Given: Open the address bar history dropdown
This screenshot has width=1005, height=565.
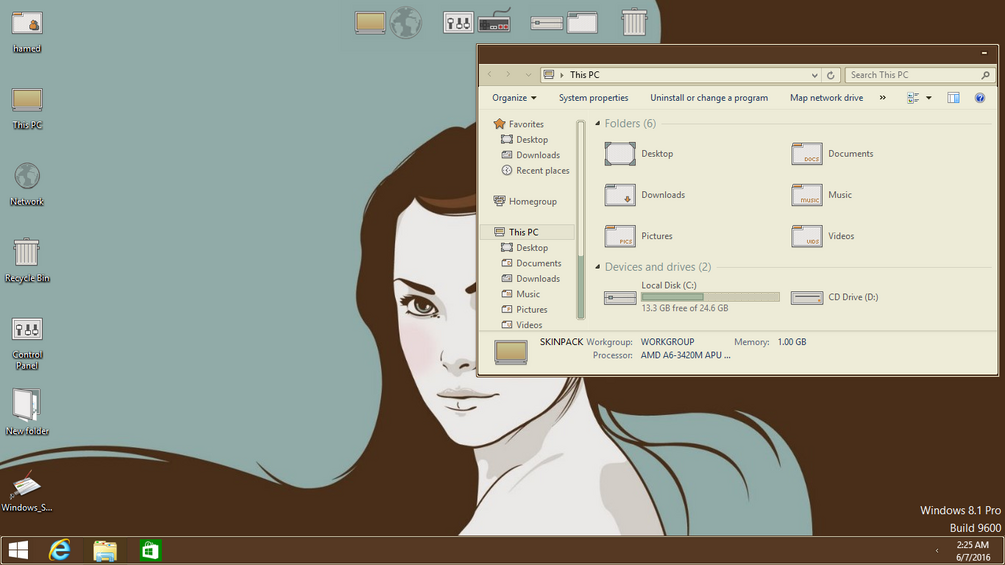Looking at the screenshot, I should 815,75.
